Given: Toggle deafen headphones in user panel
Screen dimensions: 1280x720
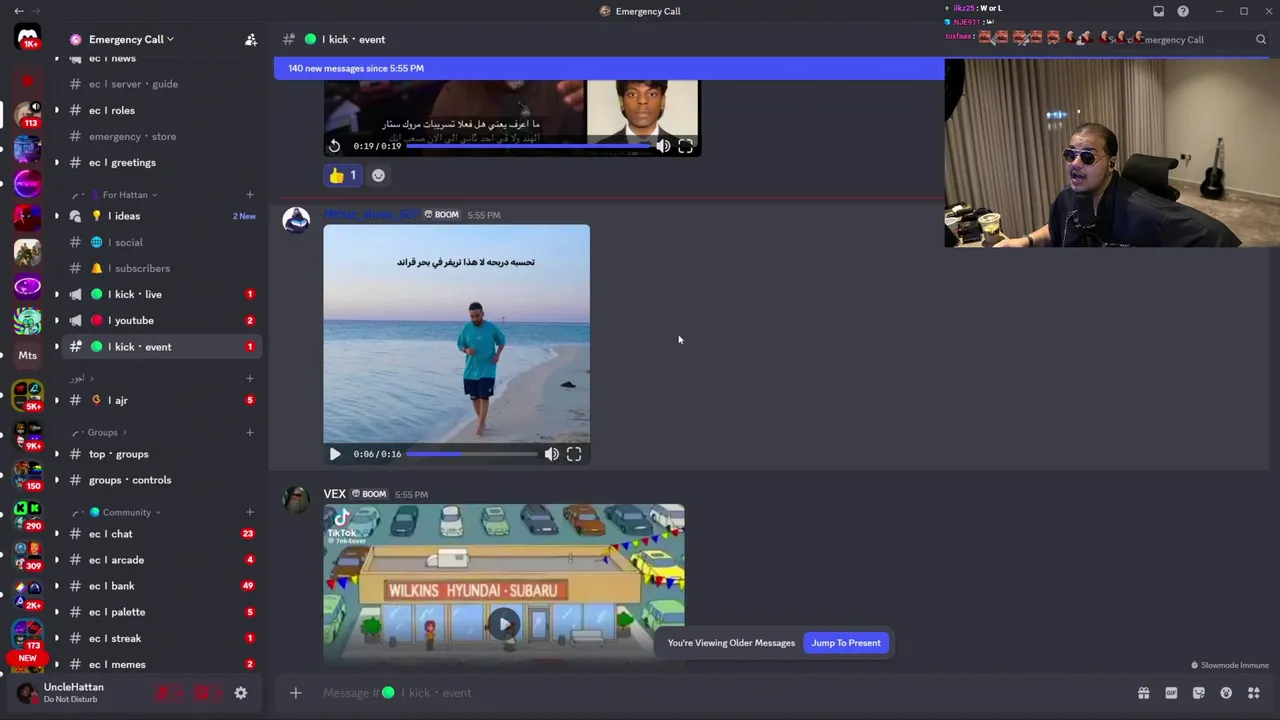Looking at the screenshot, I should pos(203,693).
